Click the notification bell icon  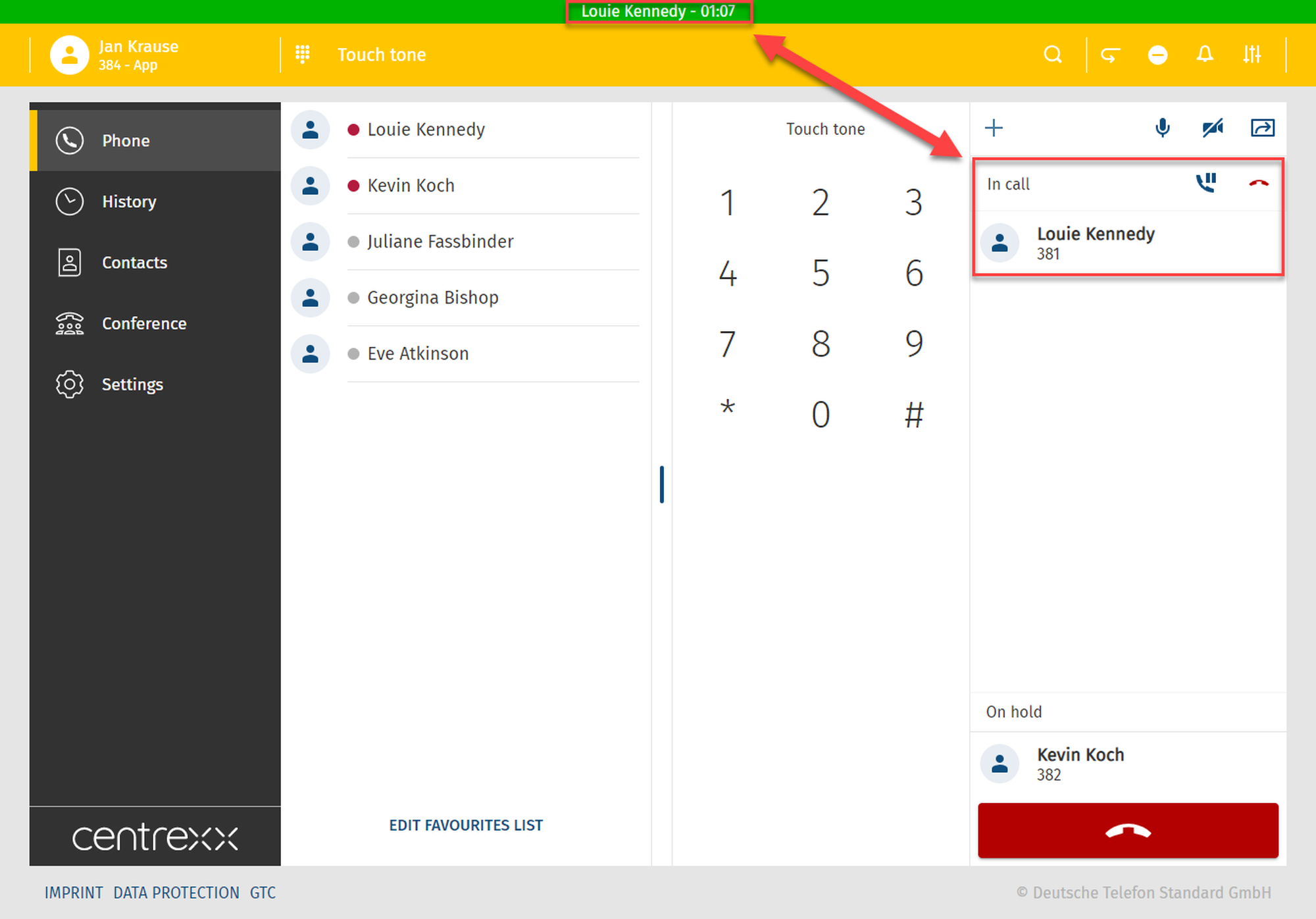[x=1204, y=55]
